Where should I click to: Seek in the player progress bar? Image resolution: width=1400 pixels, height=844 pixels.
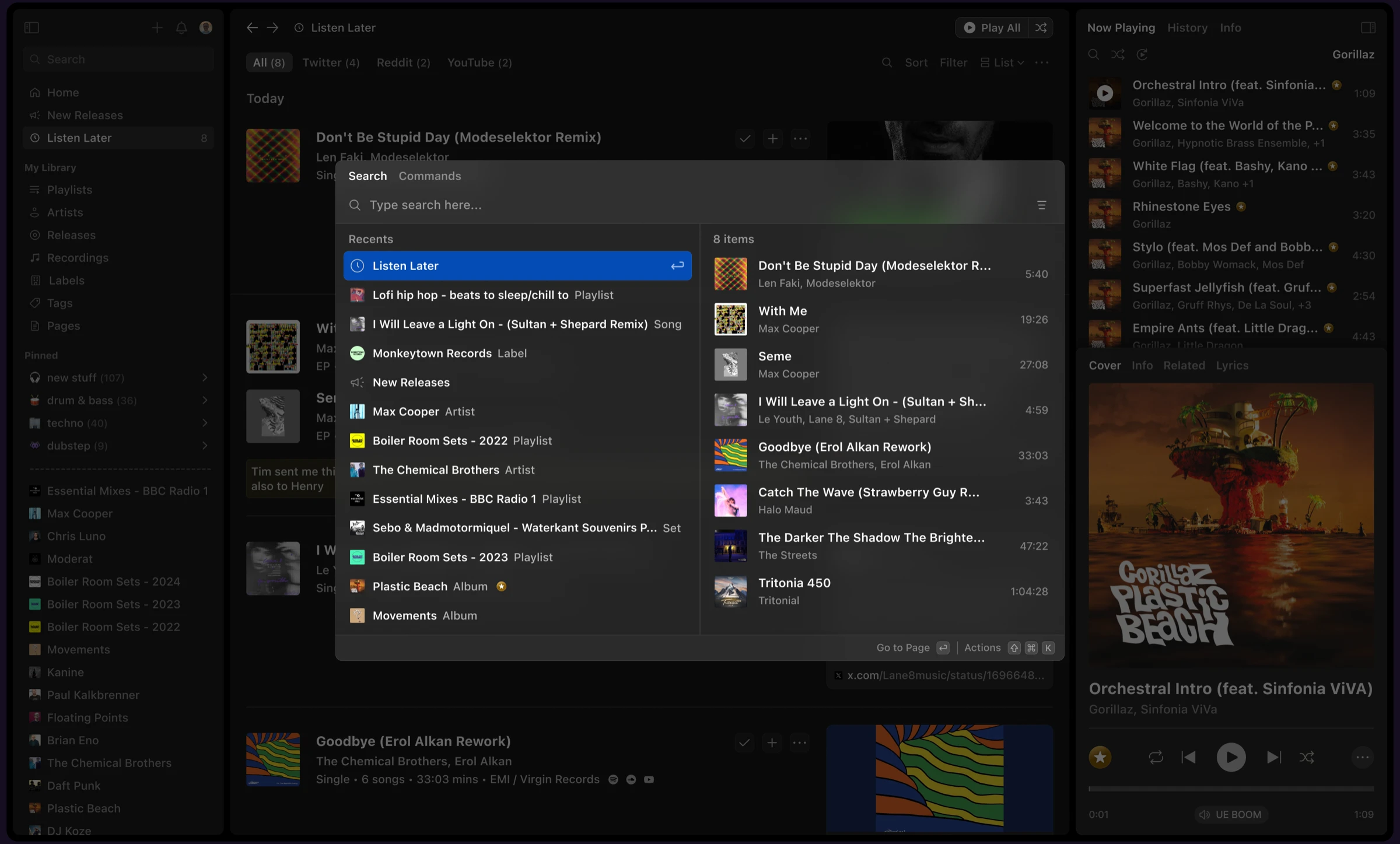(1231, 789)
